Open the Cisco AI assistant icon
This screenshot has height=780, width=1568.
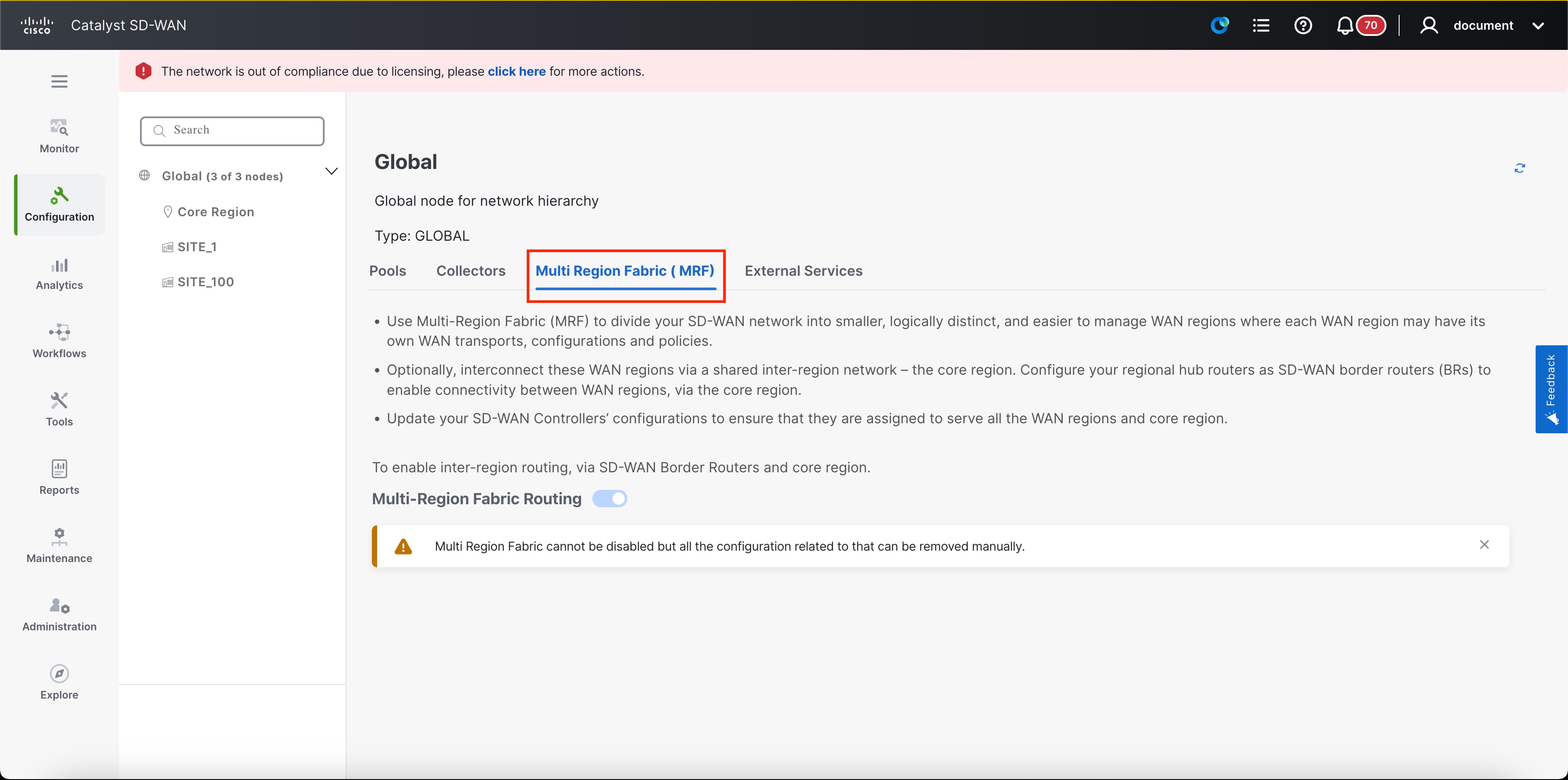point(1219,25)
